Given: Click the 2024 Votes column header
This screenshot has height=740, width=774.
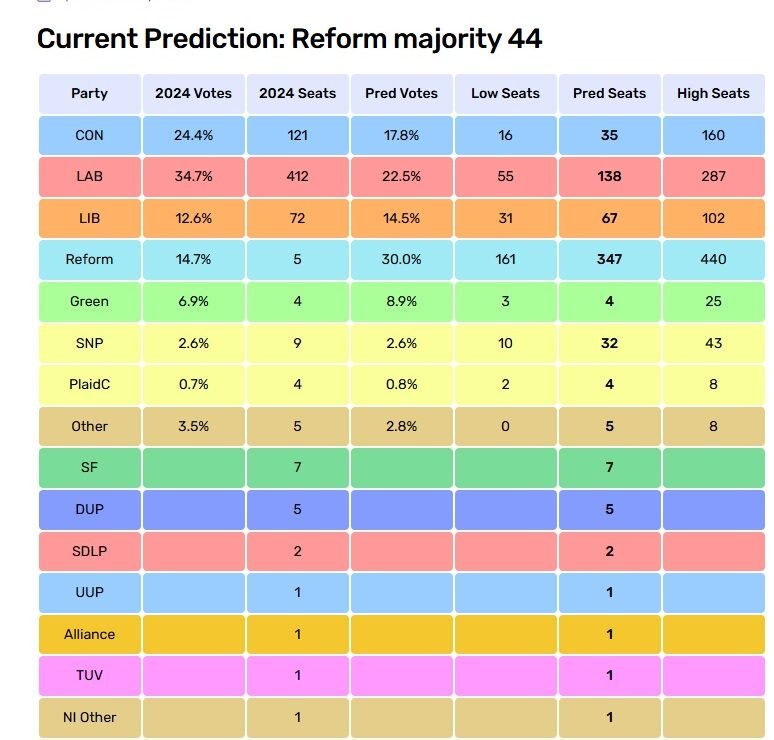Looking at the screenshot, I should pyautogui.click(x=193, y=93).
